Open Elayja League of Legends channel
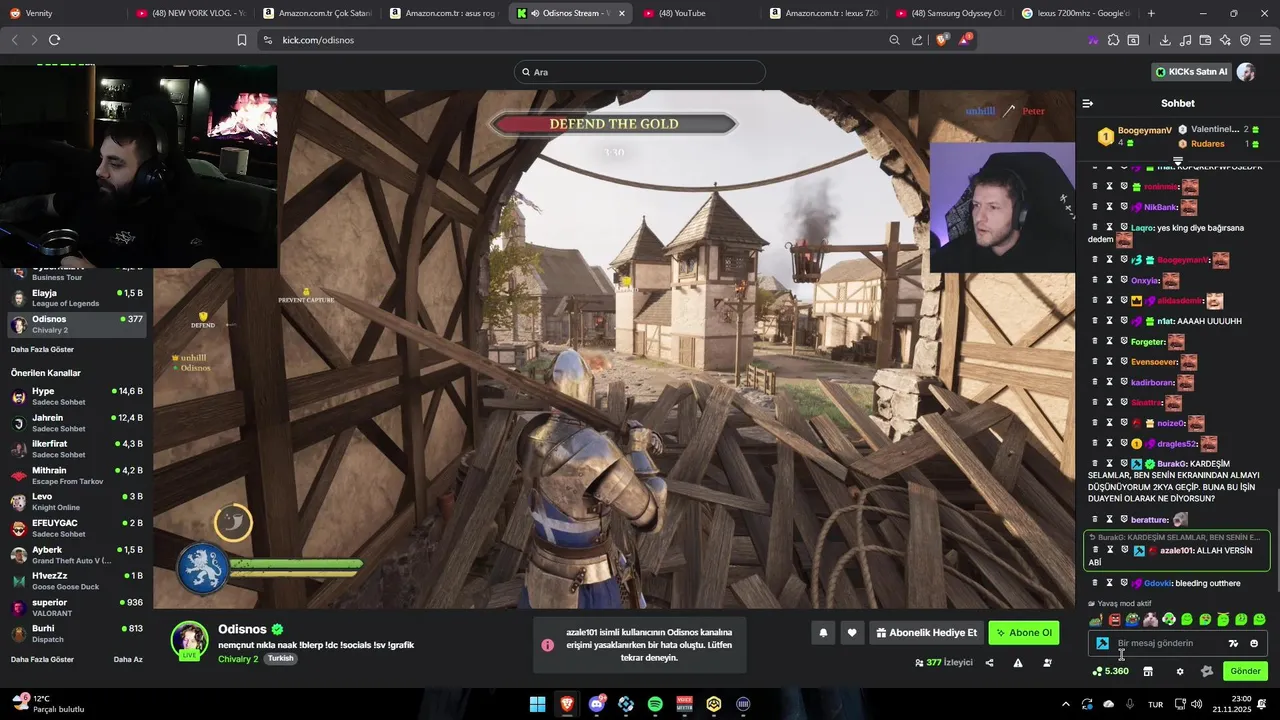This screenshot has width=1280, height=720. 77,298
